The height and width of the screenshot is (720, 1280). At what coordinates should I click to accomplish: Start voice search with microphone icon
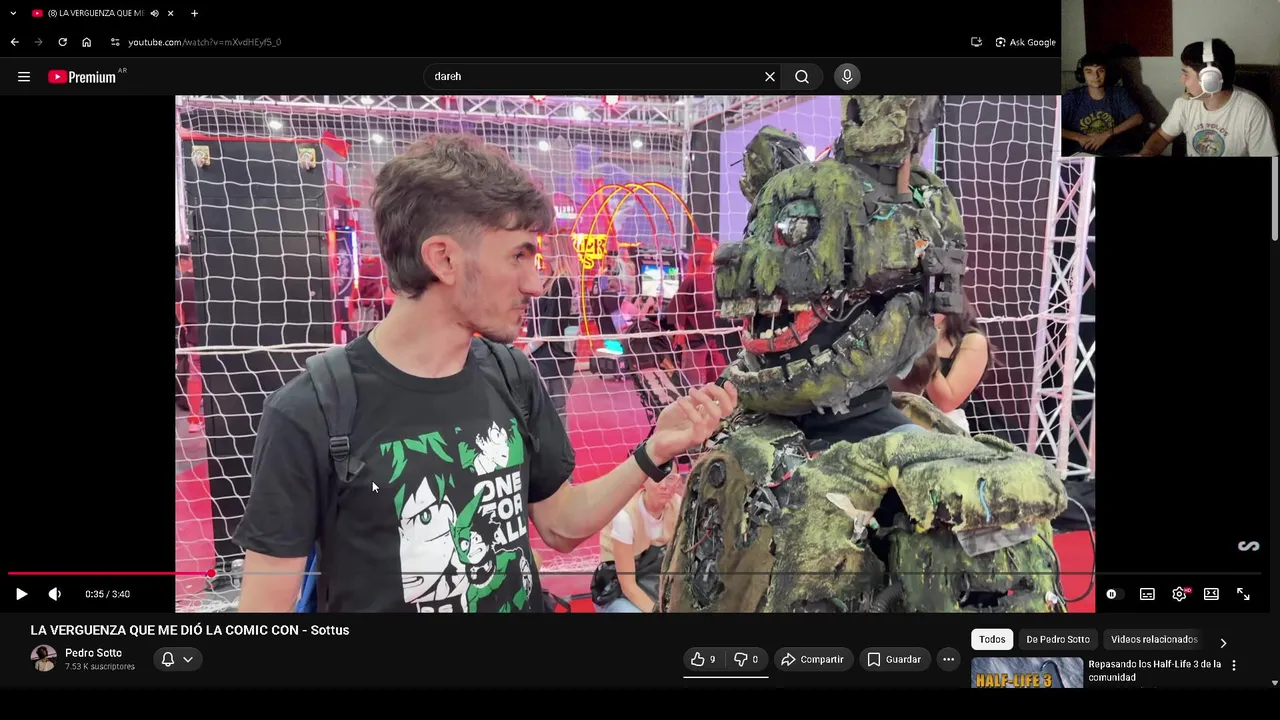click(x=847, y=76)
